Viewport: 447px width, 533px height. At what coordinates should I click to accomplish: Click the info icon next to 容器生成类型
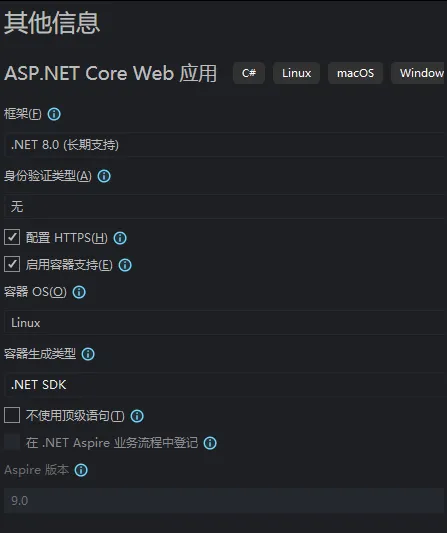(88, 354)
